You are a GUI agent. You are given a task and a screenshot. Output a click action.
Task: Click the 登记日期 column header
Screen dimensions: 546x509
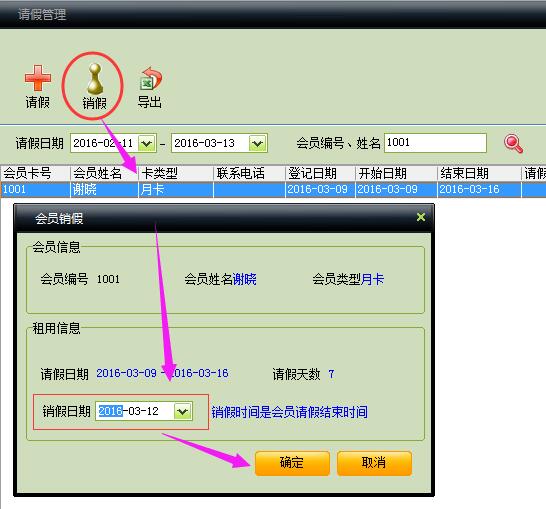(x=320, y=173)
